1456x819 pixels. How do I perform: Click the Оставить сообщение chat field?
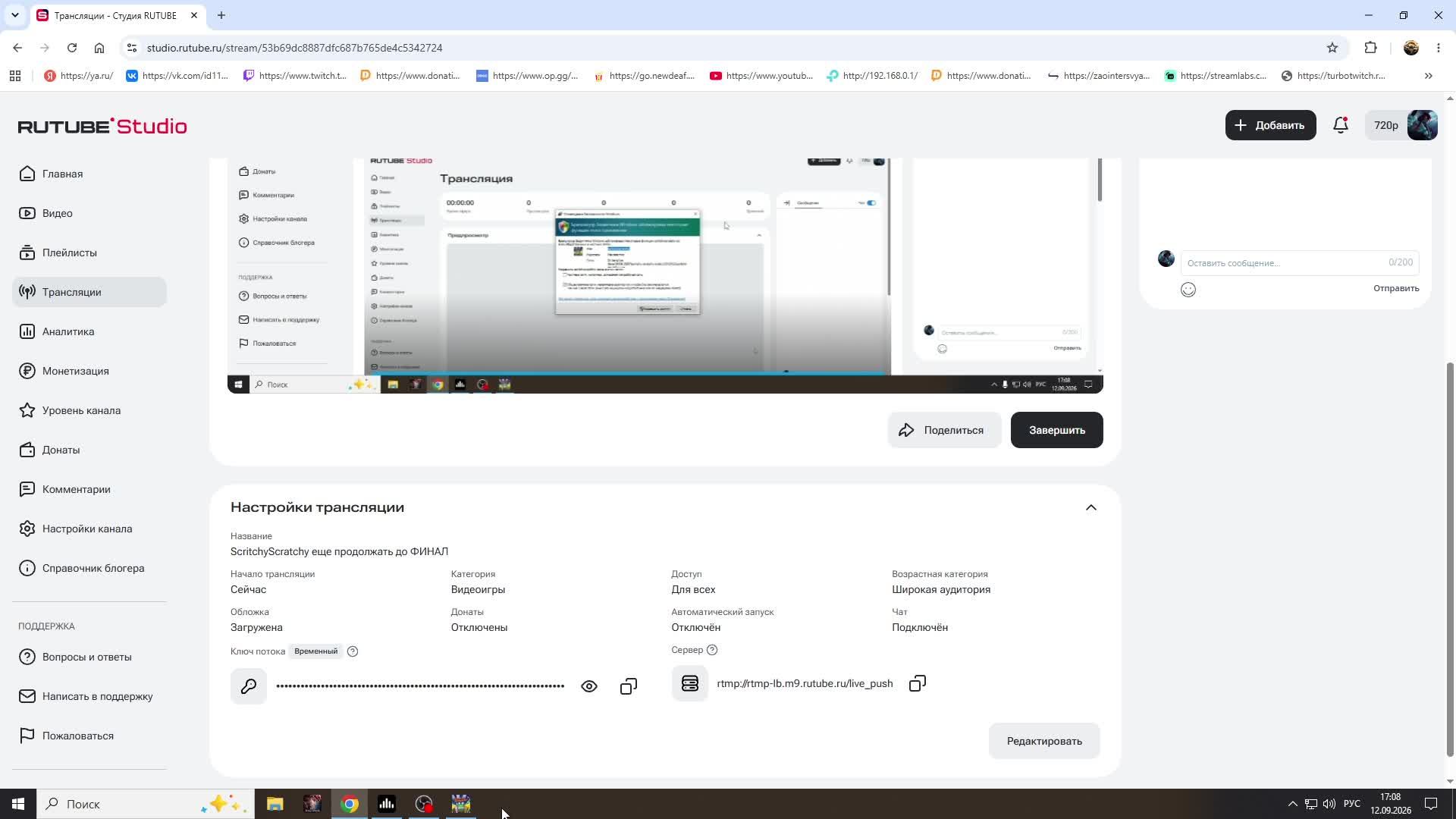1300,262
